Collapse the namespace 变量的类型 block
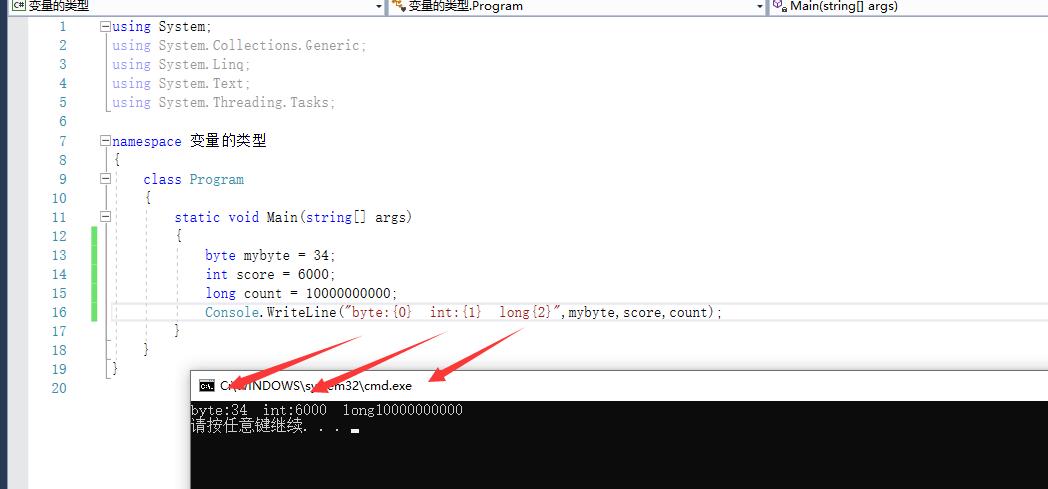The height and width of the screenshot is (489, 1048). click(106, 142)
